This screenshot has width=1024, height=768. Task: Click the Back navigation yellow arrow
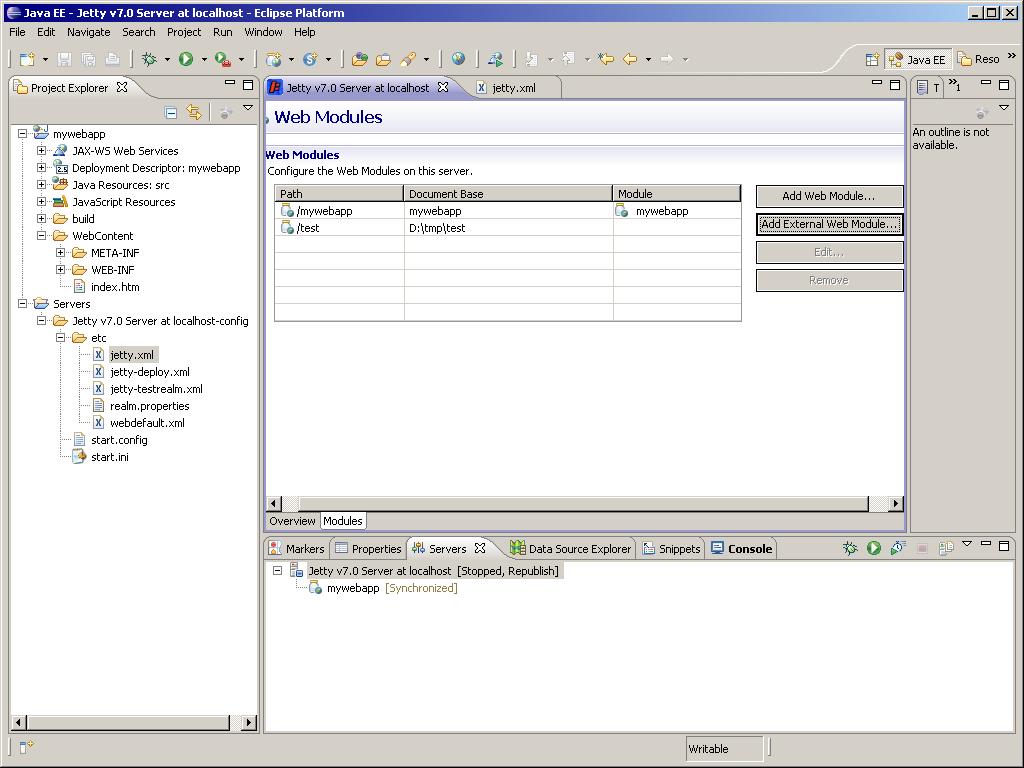coord(630,59)
